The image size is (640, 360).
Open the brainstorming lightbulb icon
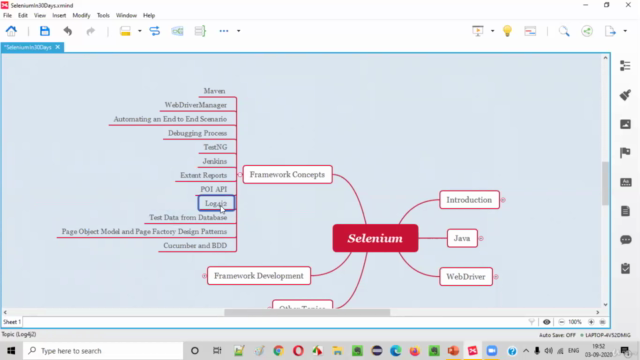(507, 31)
